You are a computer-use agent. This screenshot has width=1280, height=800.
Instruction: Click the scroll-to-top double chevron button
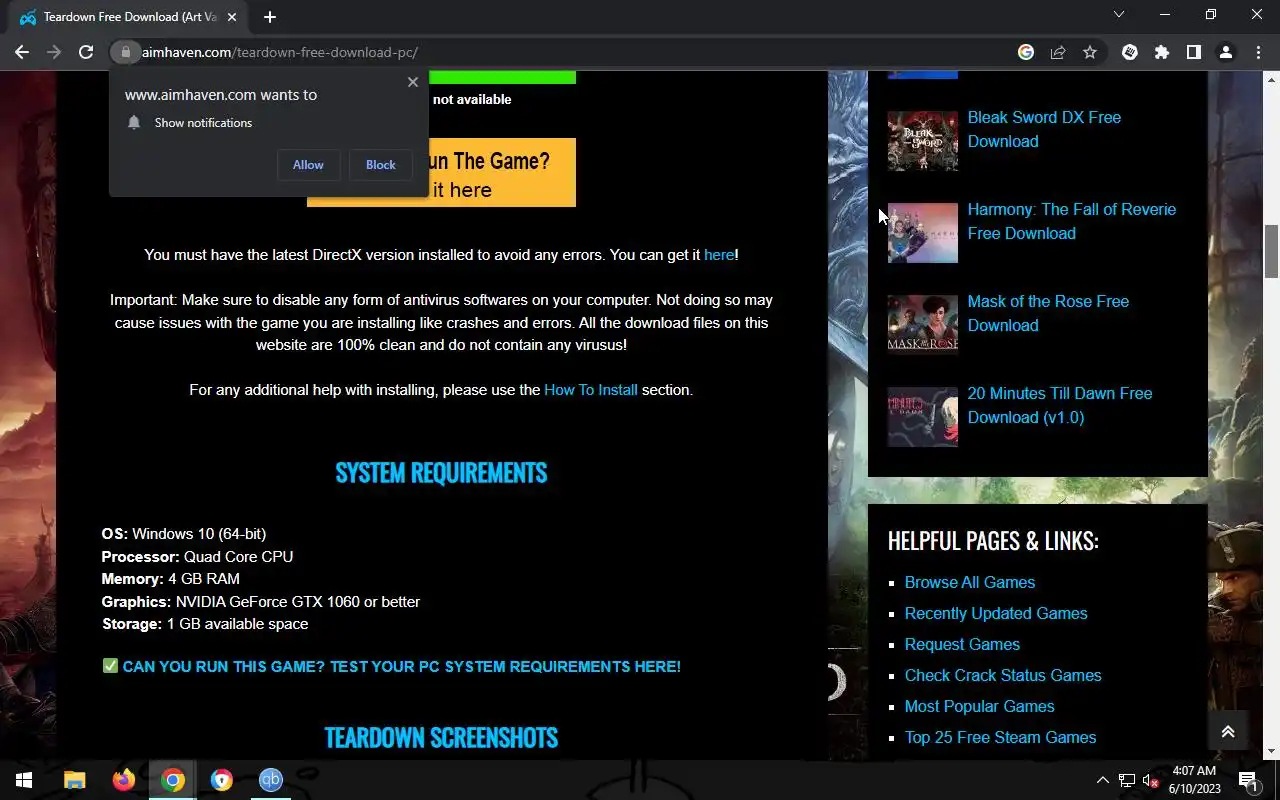(1228, 731)
